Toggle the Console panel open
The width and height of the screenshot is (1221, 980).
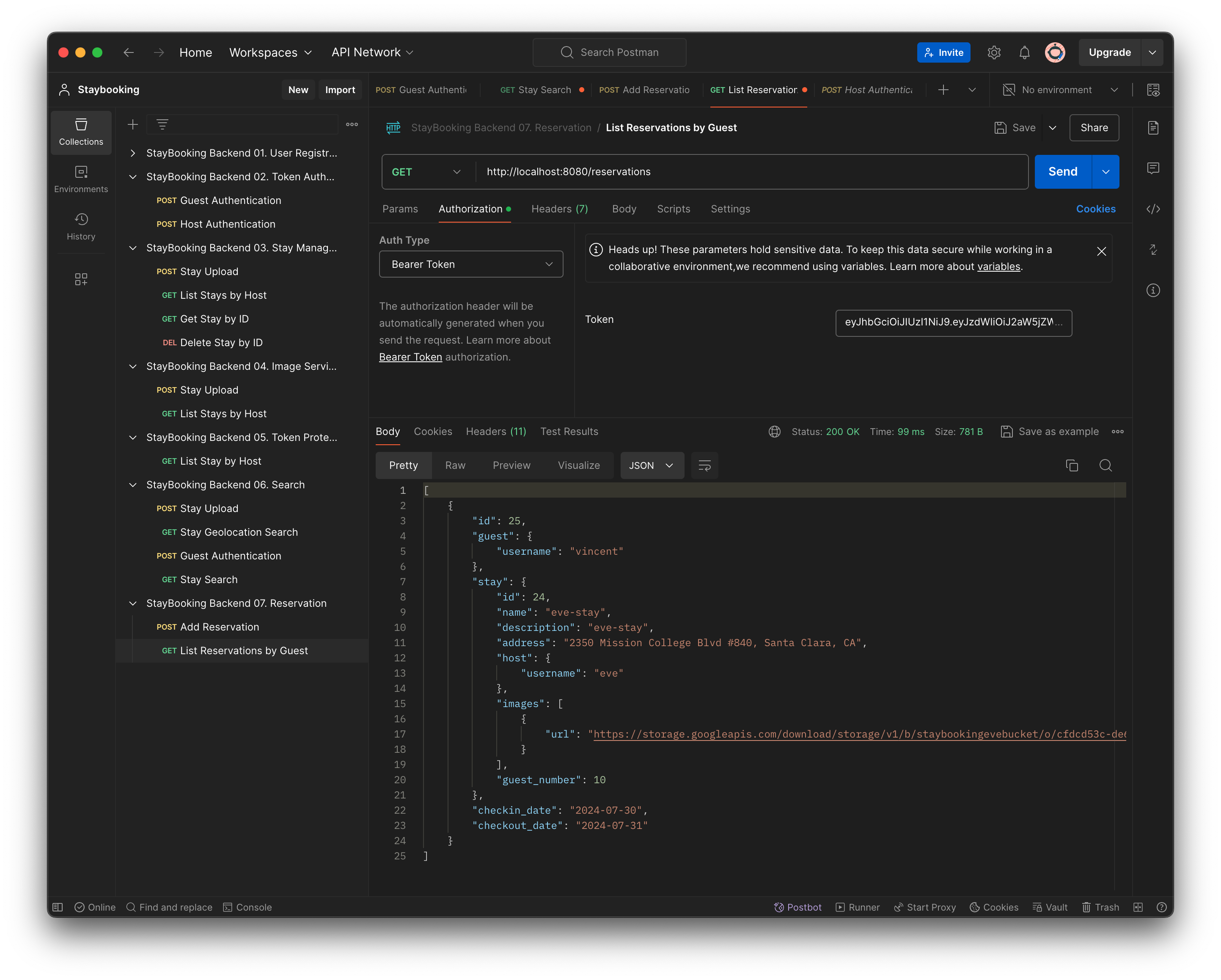[247, 907]
